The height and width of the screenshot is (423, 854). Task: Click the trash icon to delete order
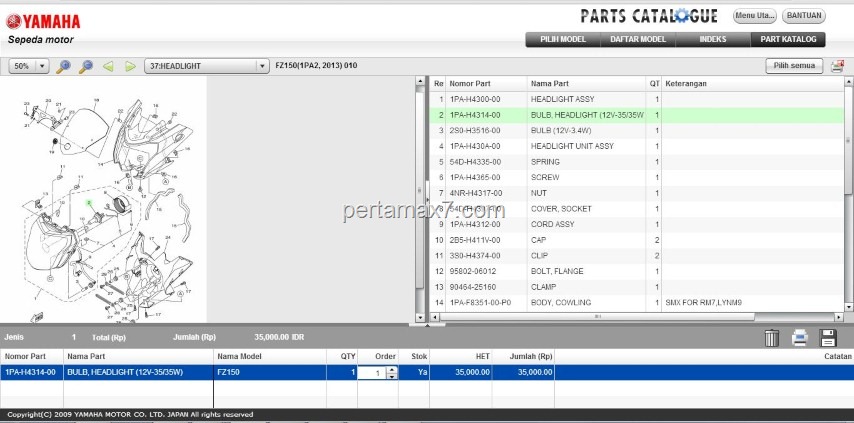[772, 338]
